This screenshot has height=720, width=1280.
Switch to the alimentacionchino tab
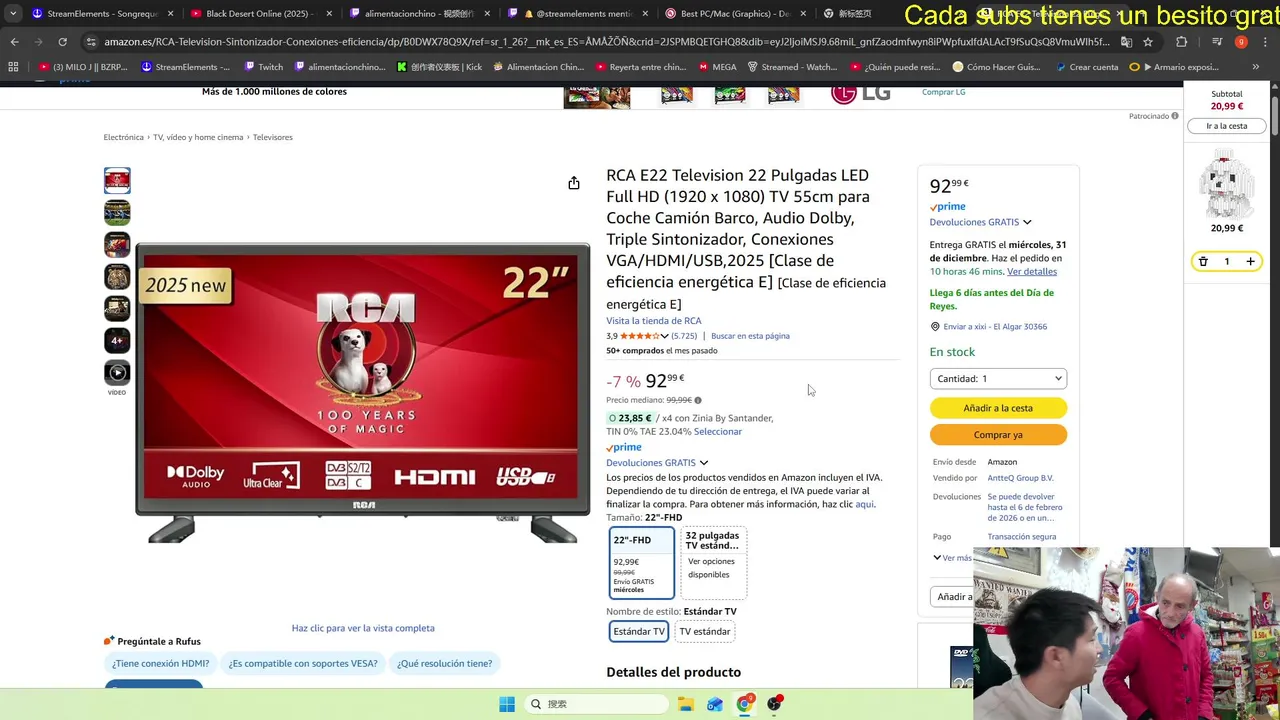pyautogui.click(x=418, y=14)
